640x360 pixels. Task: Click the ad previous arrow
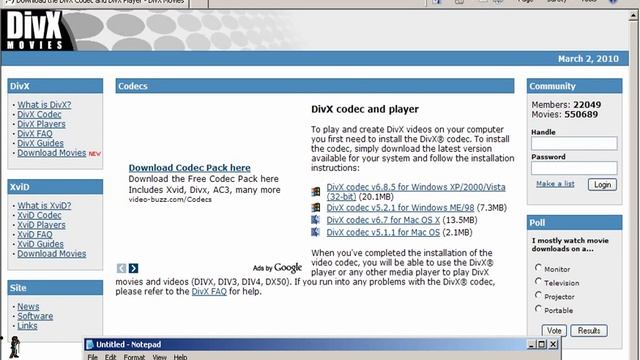[121, 268]
